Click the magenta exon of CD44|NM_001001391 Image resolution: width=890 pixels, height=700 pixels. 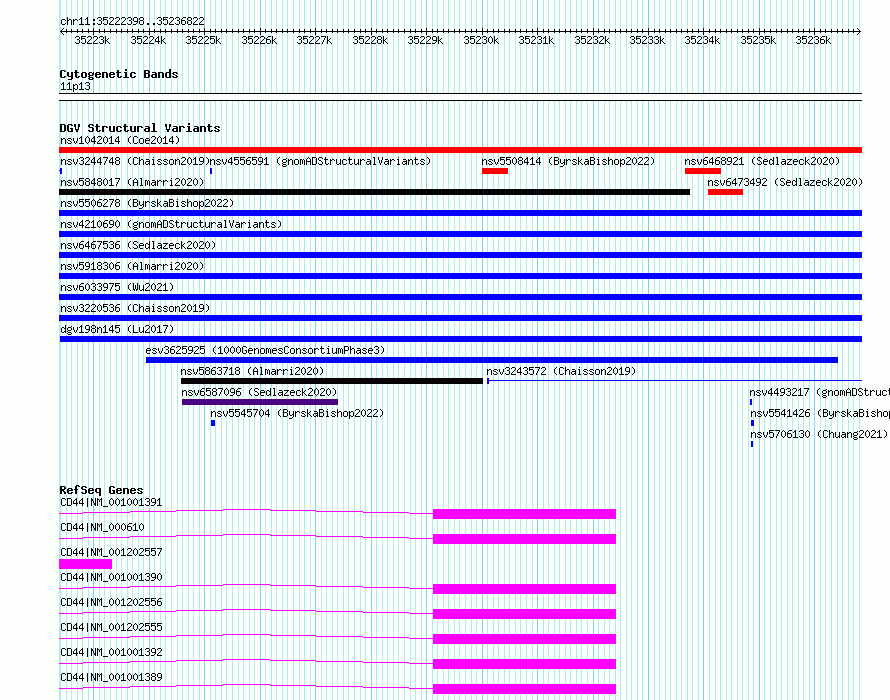tap(524, 514)
